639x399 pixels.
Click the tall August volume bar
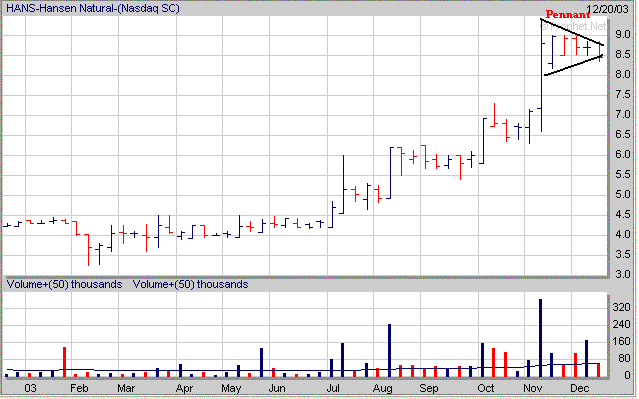coord(389,351)
